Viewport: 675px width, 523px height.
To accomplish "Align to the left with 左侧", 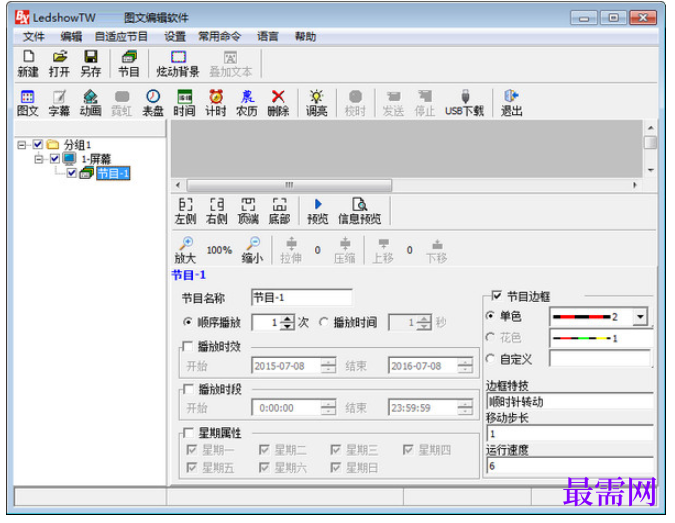I will pos(186,211).
